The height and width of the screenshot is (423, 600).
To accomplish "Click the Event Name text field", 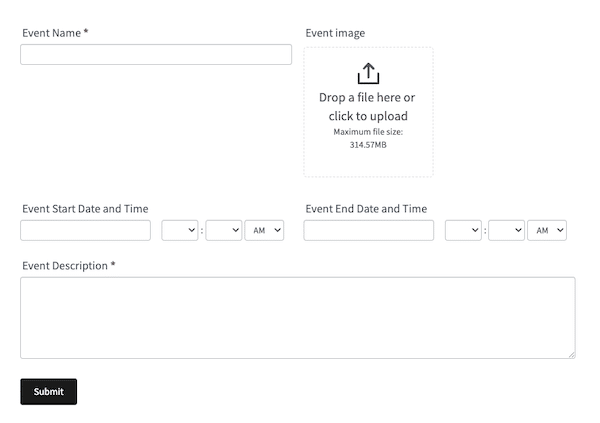I will point(156,54).
